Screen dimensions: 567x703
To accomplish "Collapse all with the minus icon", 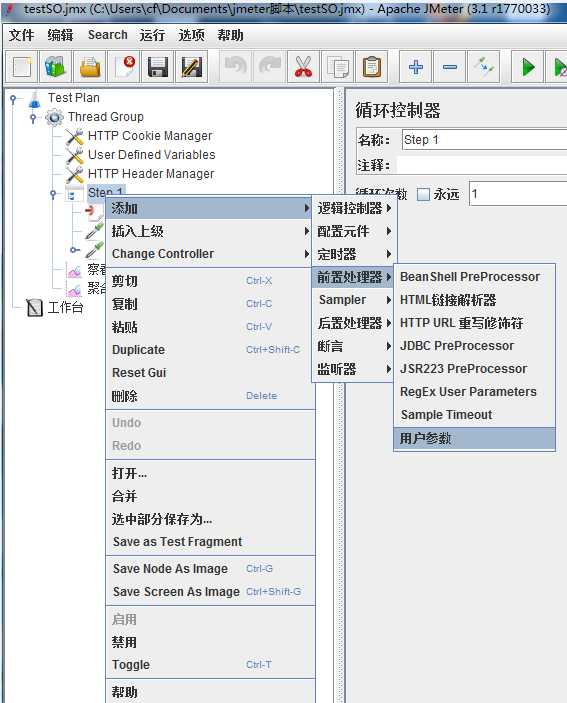I will tap(450, 67).
